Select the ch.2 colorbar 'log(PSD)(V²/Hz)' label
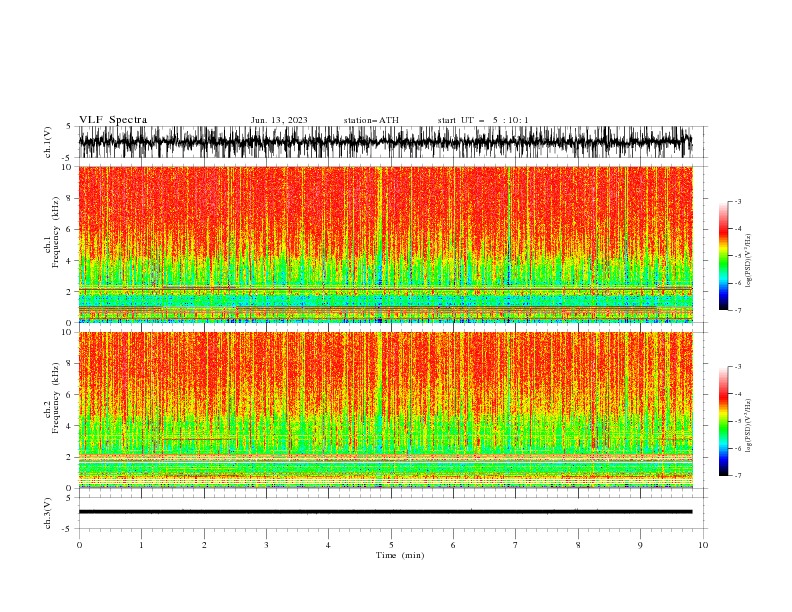The width and height of the screenshot is (792, 612). (749, 425)
